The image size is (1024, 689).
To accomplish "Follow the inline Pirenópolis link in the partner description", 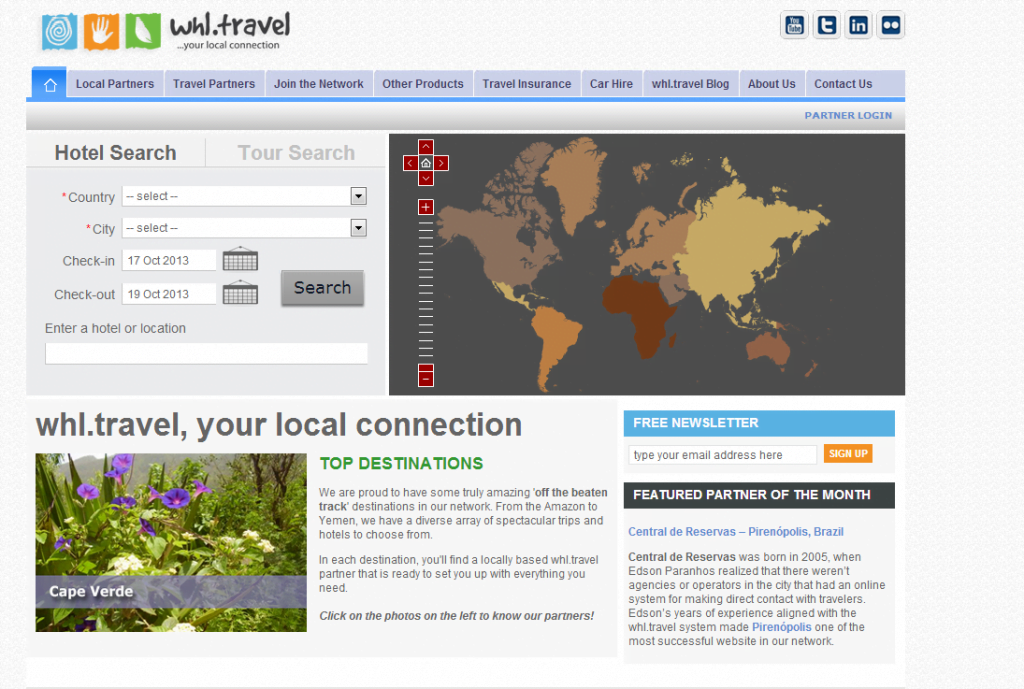I will (x=782, y=627).
